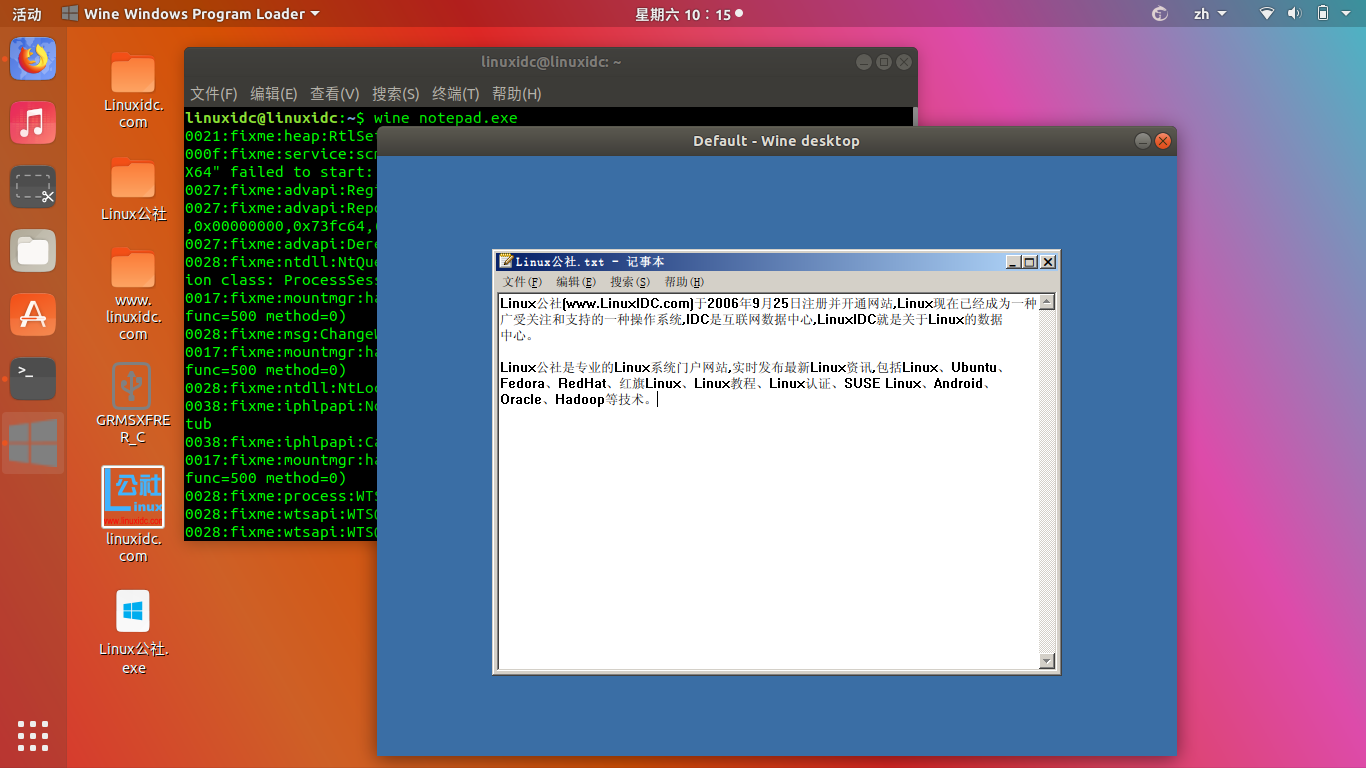1366x768 pixels.
Task: Minimize the Wine desktop window
Action: point(1143,141)
